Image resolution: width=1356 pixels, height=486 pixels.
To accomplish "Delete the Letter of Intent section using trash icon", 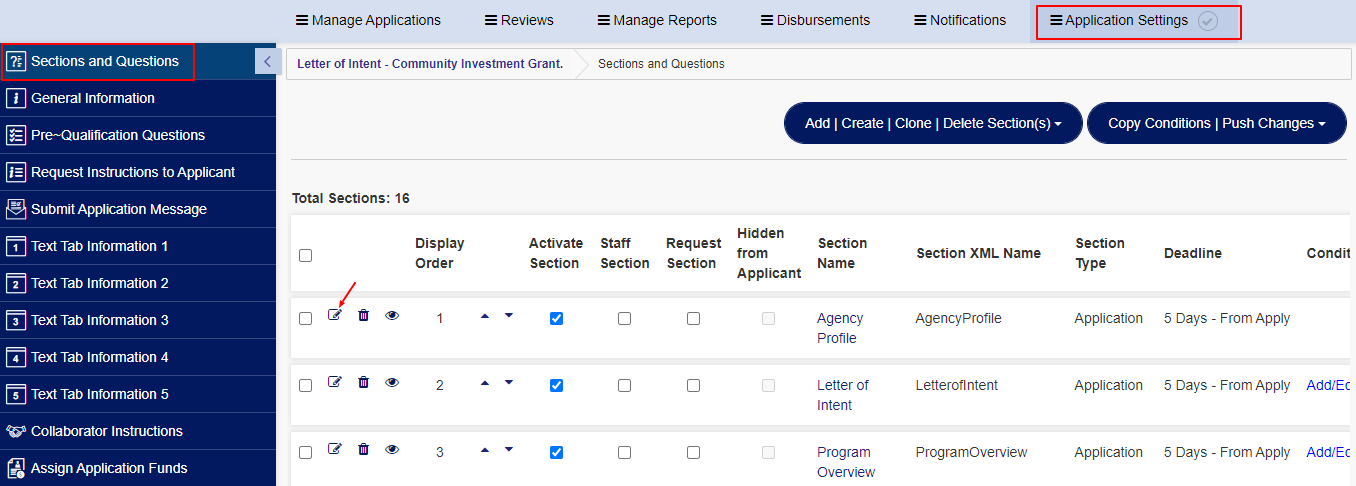I will pyautogui.click(x=363, y=382).
